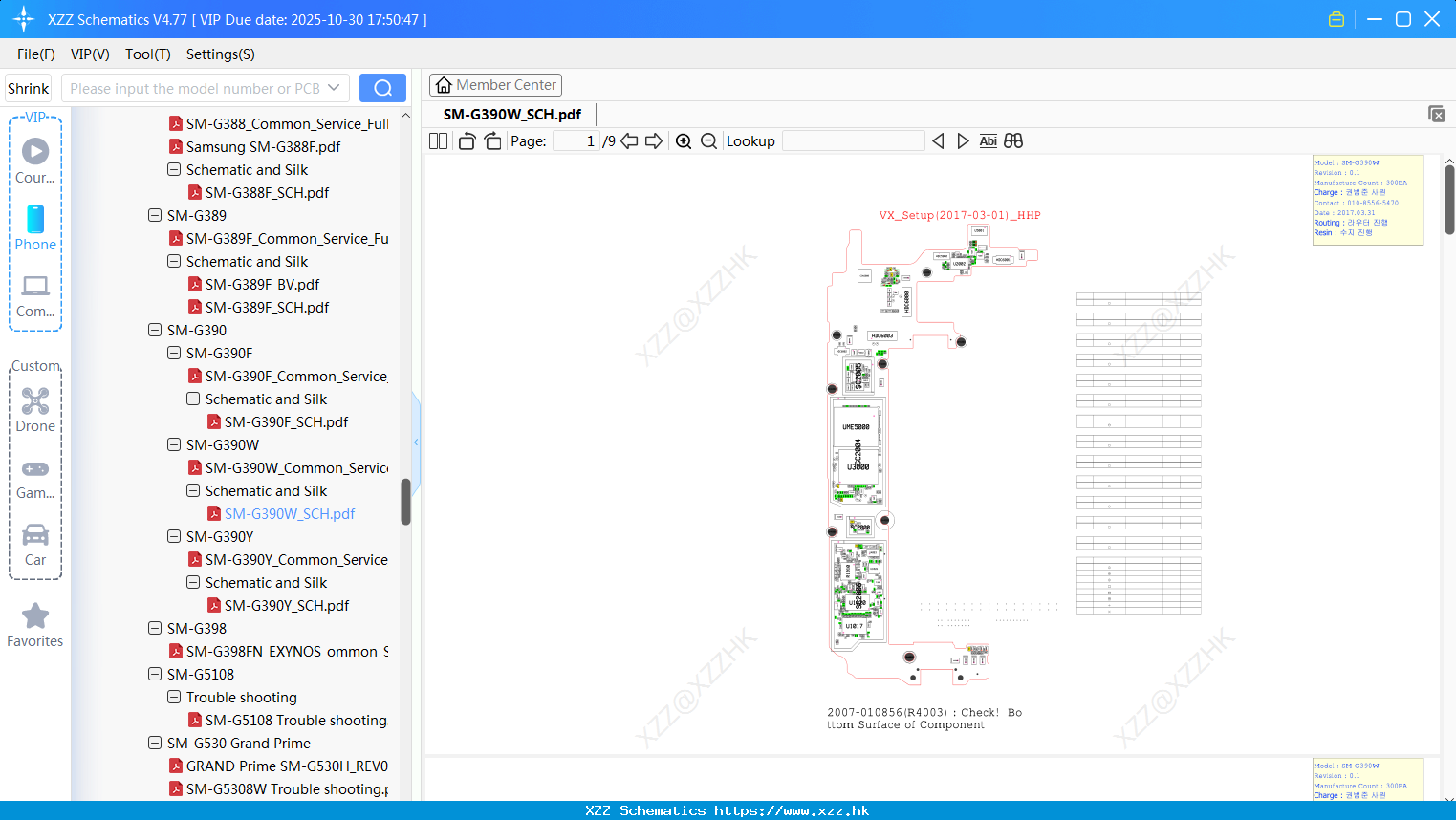Image resolution: width=1456 pixels, height=820 pixels.
Task: Click the PDF viewer vertical scrollbar
Action: tap(1449, 199)
